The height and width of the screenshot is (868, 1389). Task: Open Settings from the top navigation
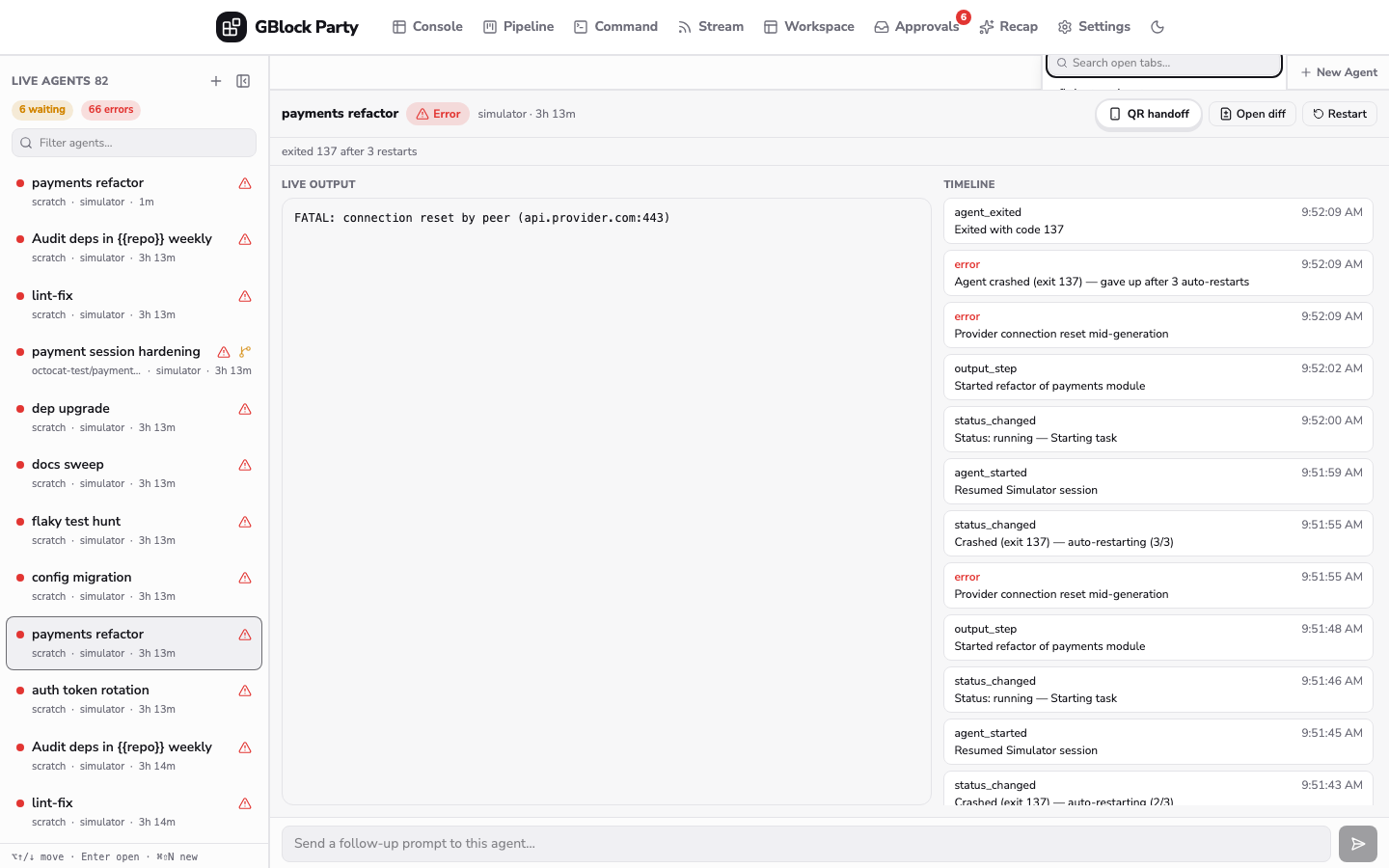(x=1094, y=27)
